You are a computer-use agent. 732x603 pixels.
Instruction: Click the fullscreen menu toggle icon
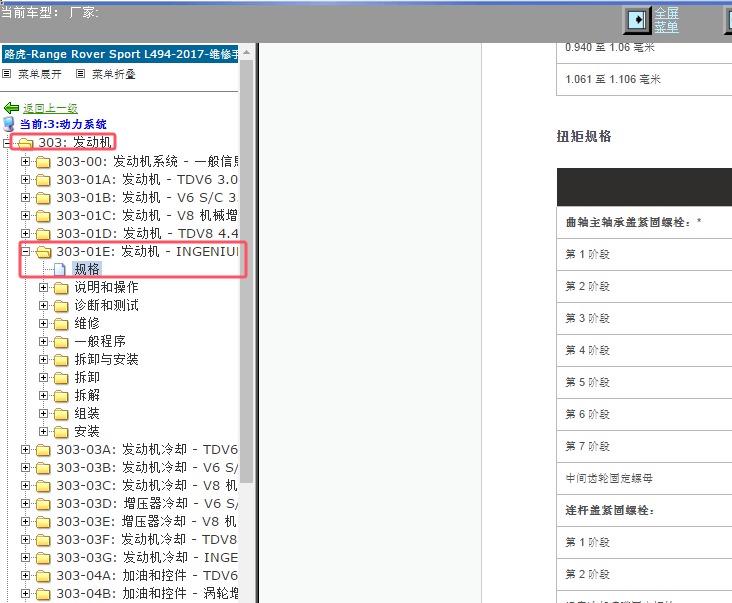(x=637, y=20)
